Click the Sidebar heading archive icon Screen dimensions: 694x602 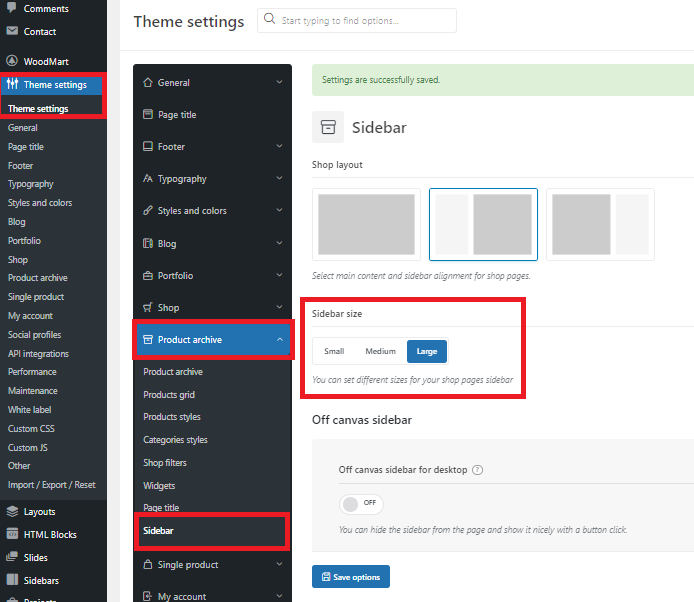[328, 127]
